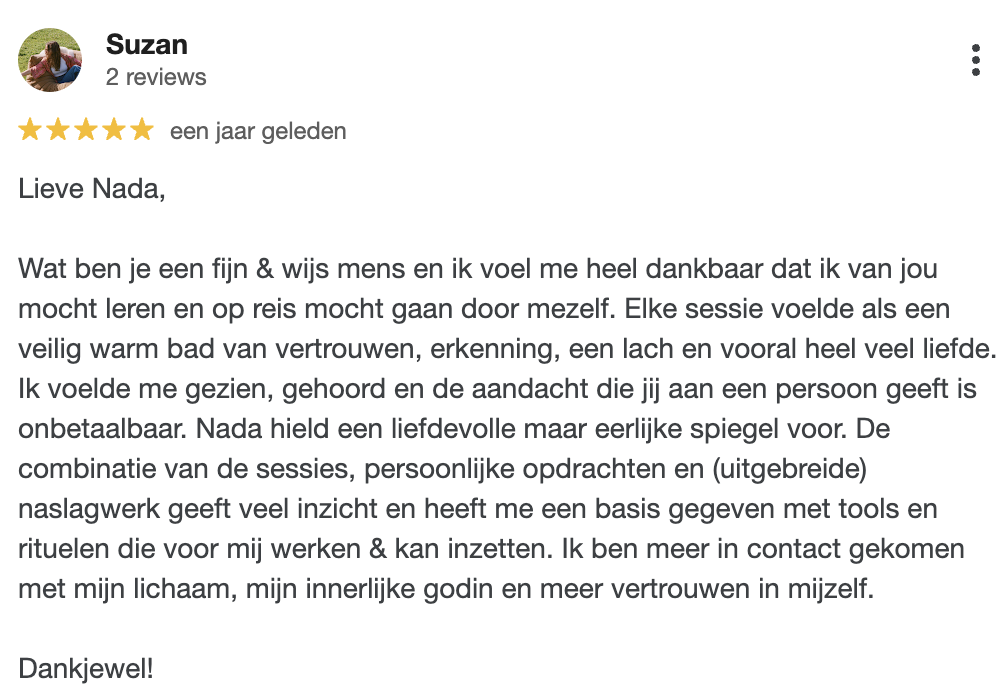The height and width of the screenshot is (692, 1006).
Task: Click the word 'onbetaalbaar' in the review
Action: 102,429
